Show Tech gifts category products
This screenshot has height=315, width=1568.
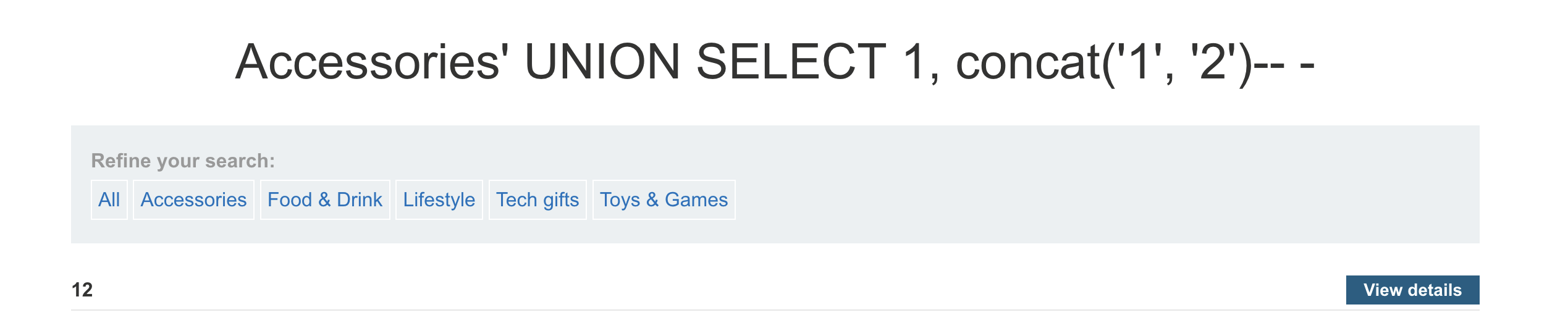click(537, 199)
